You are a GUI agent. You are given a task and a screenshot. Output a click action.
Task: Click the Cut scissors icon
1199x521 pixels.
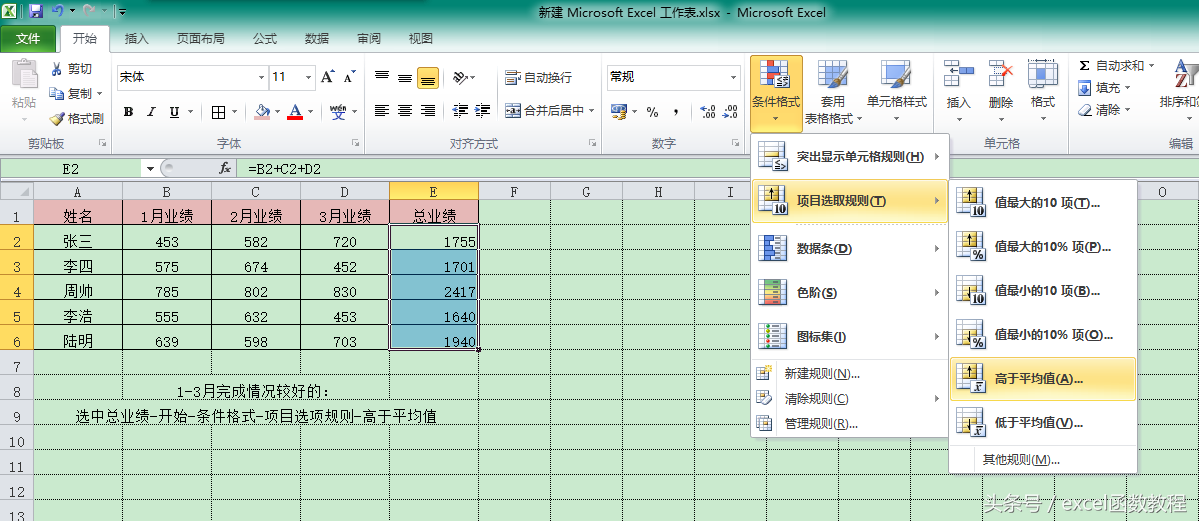coord(57,69)
